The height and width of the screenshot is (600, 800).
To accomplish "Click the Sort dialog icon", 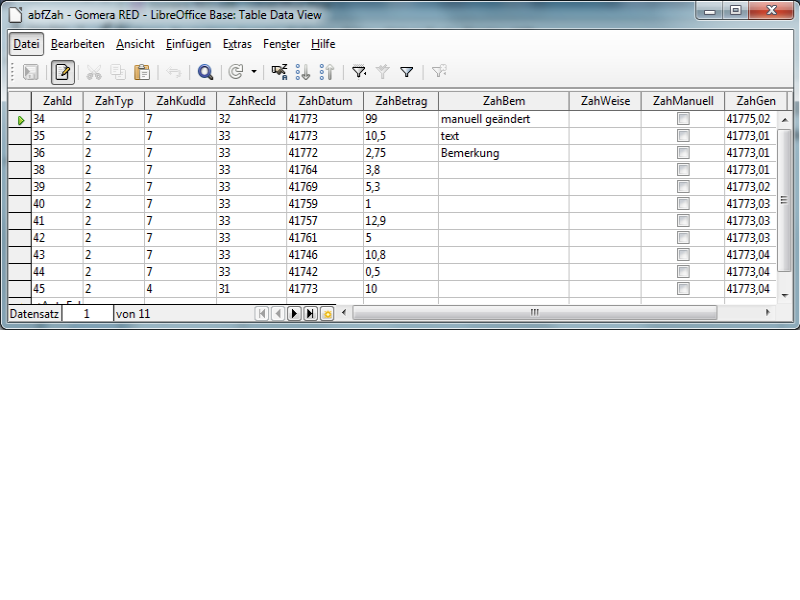I will coord(279,72).
